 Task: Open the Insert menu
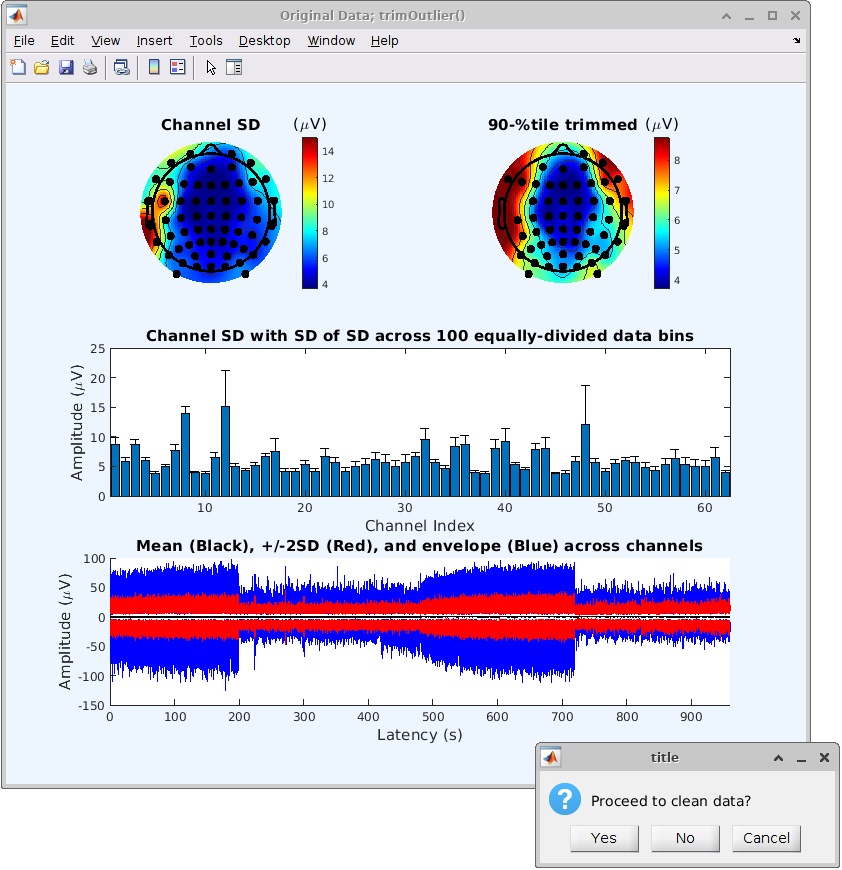[x=154, y=41]
